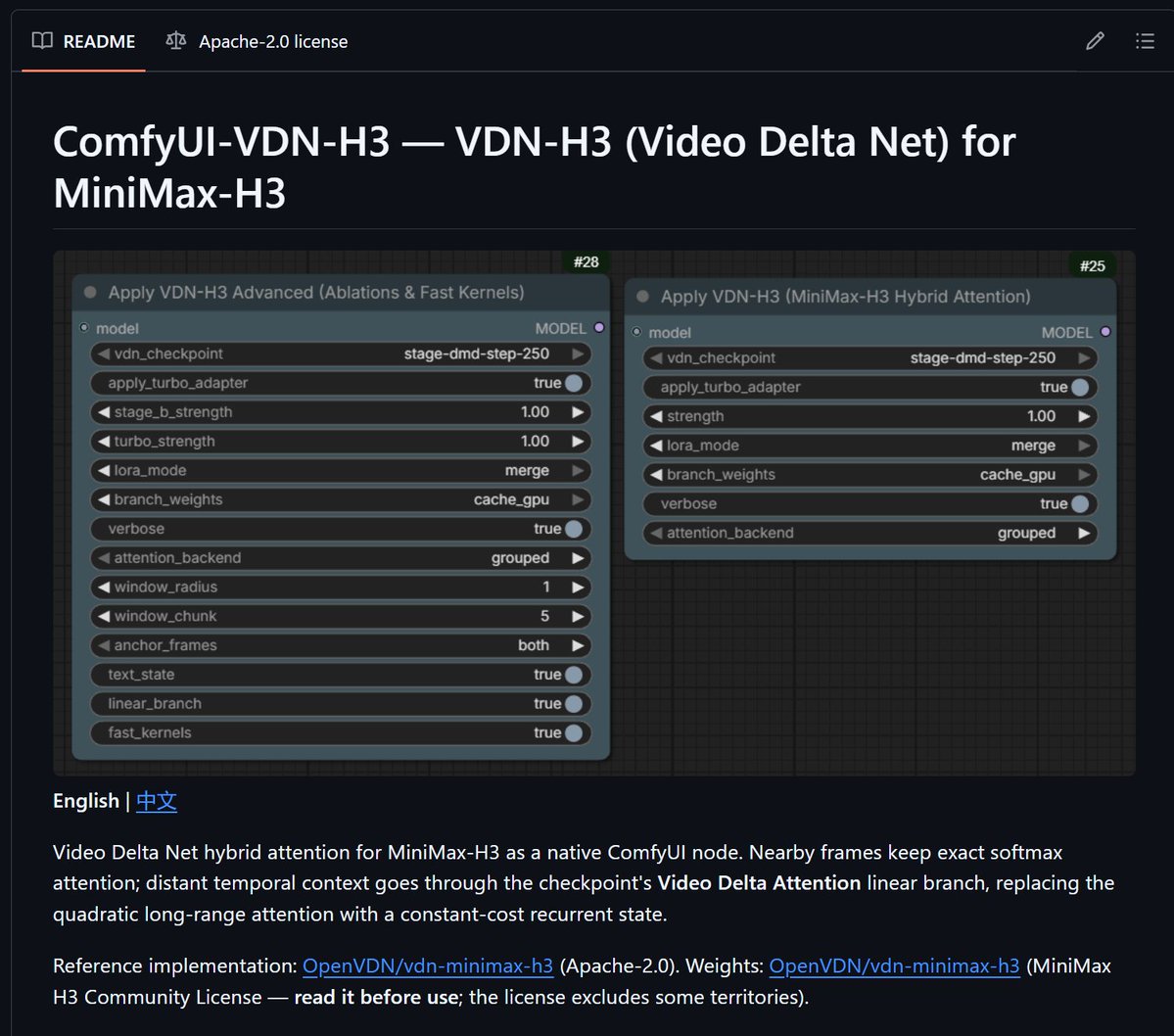Increase stage_b_strength with right arrow

(x=578, y=412)
